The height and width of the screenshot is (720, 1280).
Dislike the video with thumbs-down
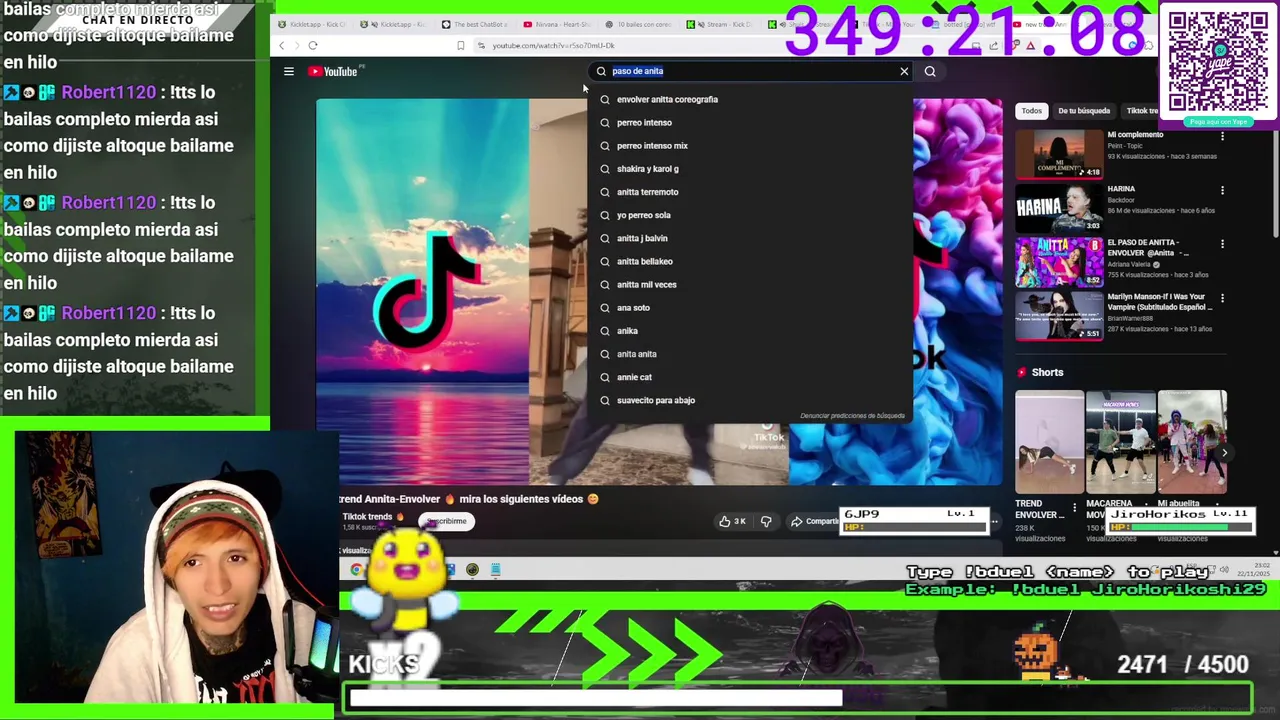(766, 521)
